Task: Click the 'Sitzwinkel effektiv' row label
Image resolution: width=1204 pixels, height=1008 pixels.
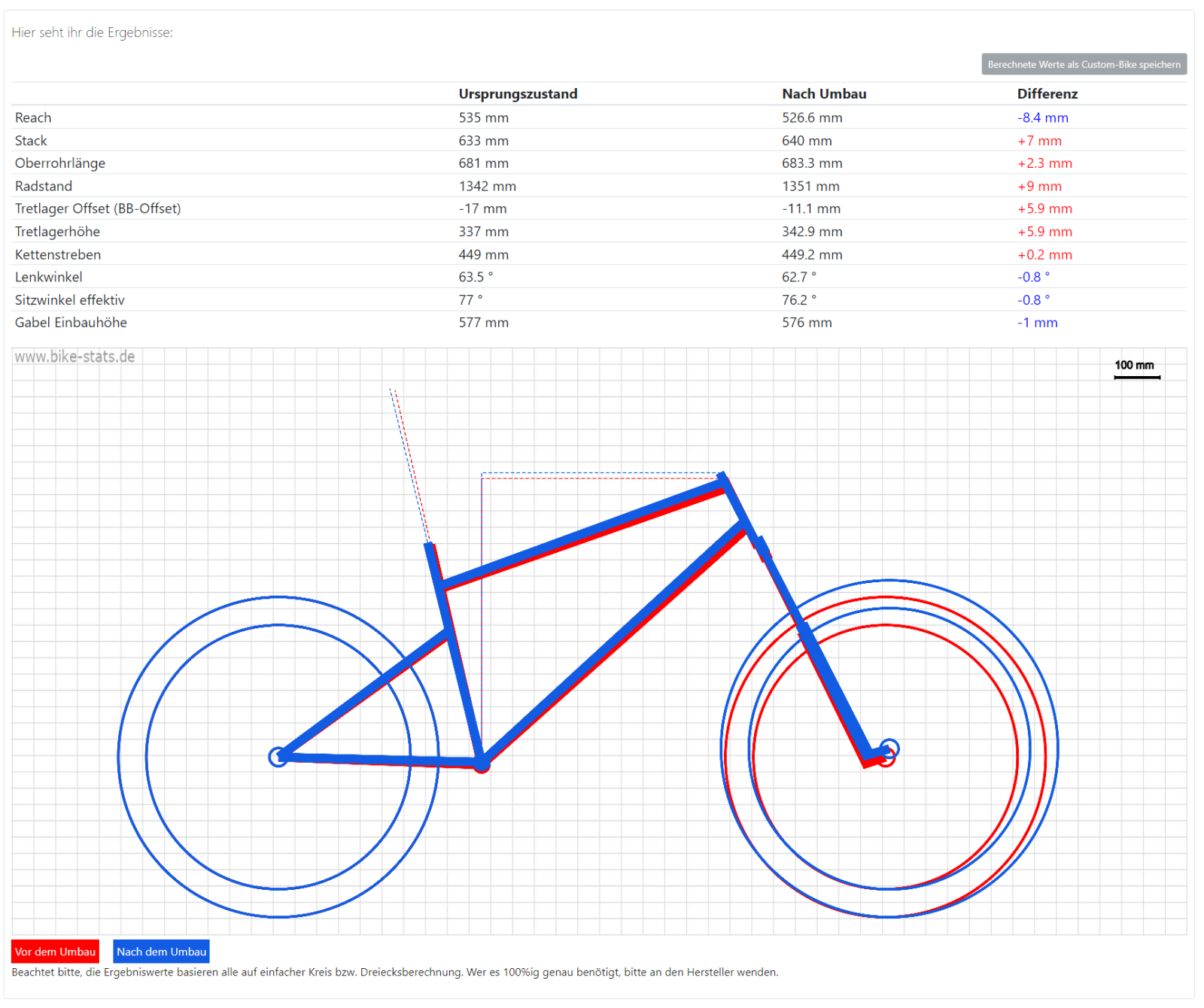Action: point(69,300)
